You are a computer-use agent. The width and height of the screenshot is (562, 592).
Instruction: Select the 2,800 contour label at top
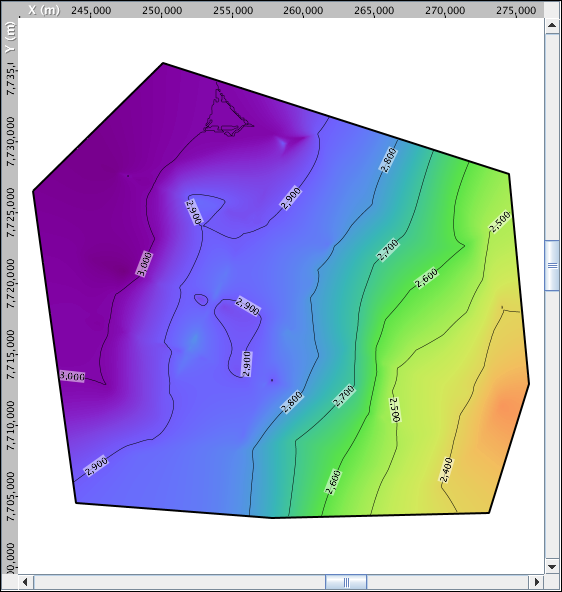(389, 160)
